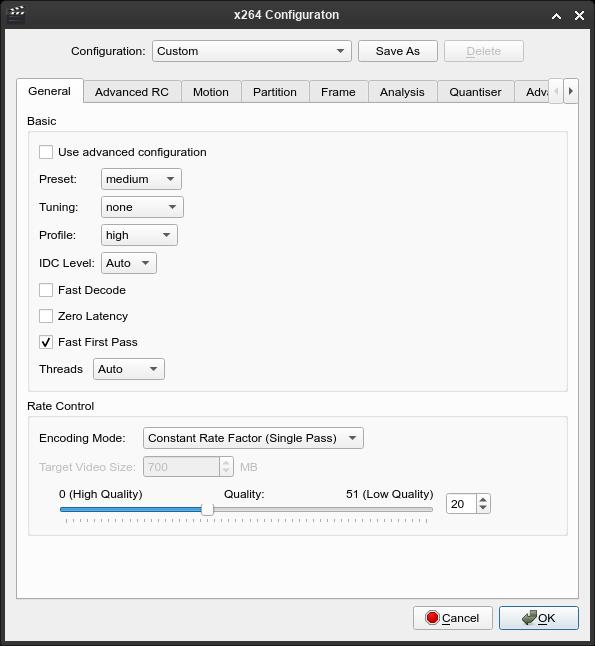Enable Use advanced configuration checkbox
This screenshot has width=595, height=646.
[x=46, y=152]
